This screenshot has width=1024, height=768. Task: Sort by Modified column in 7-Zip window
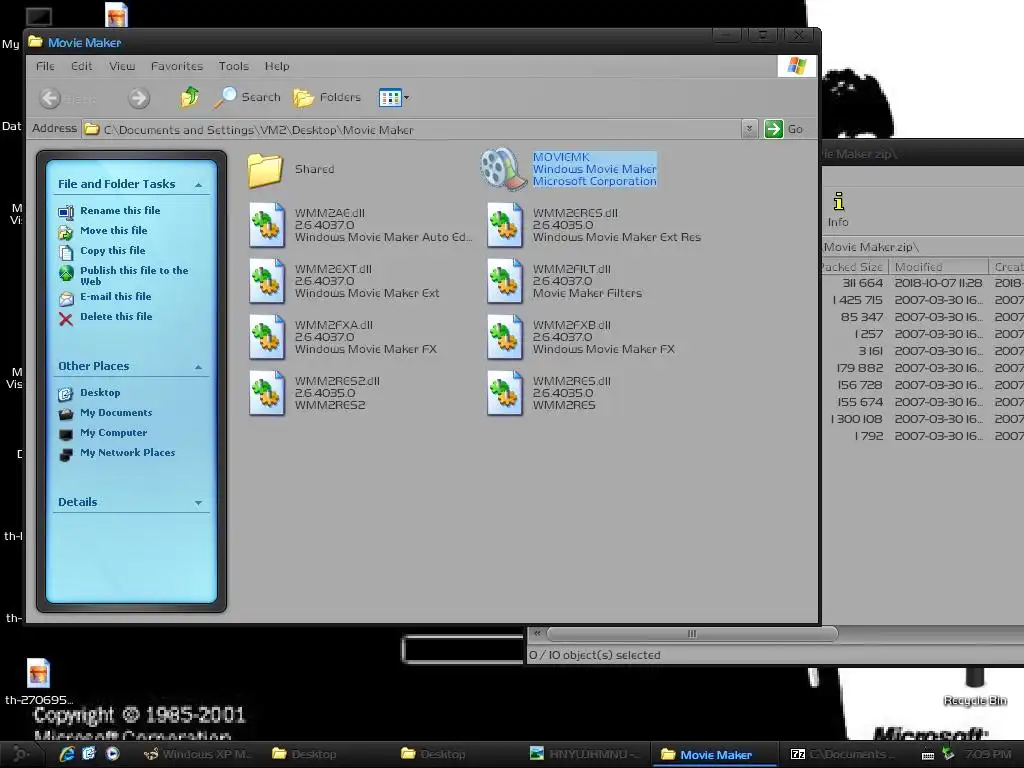(938, 266)
